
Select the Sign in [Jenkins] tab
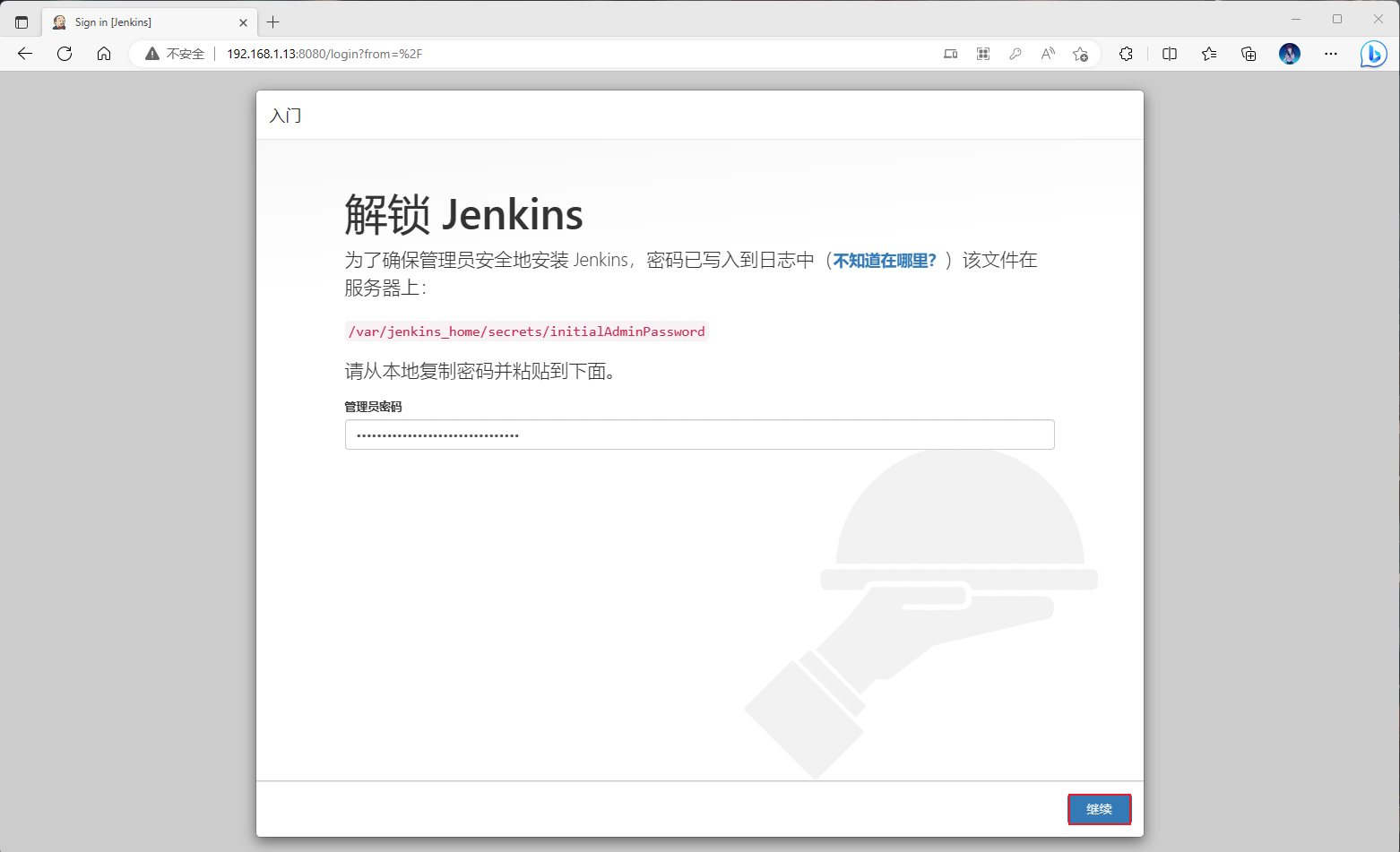coord(150,22)
